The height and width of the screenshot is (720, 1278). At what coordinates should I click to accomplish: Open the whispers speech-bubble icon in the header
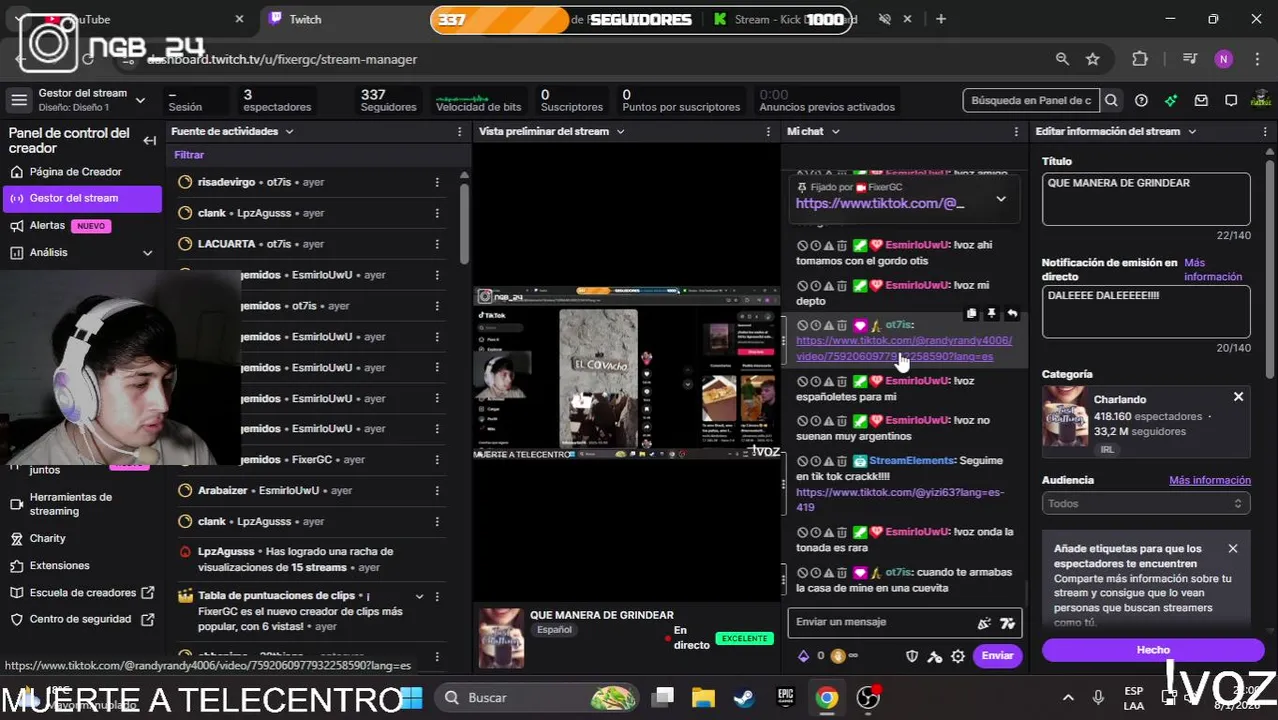click(x=1231, y=100)
